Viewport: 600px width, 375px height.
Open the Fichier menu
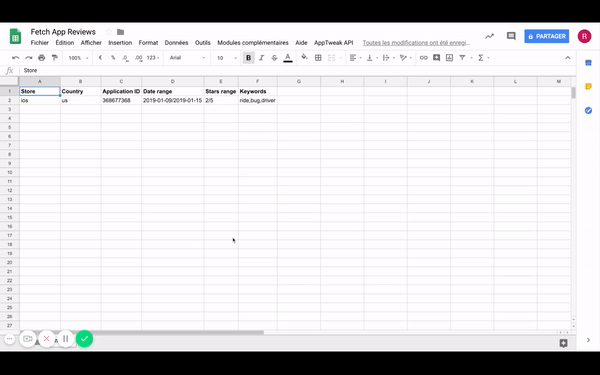click(40, 43)
